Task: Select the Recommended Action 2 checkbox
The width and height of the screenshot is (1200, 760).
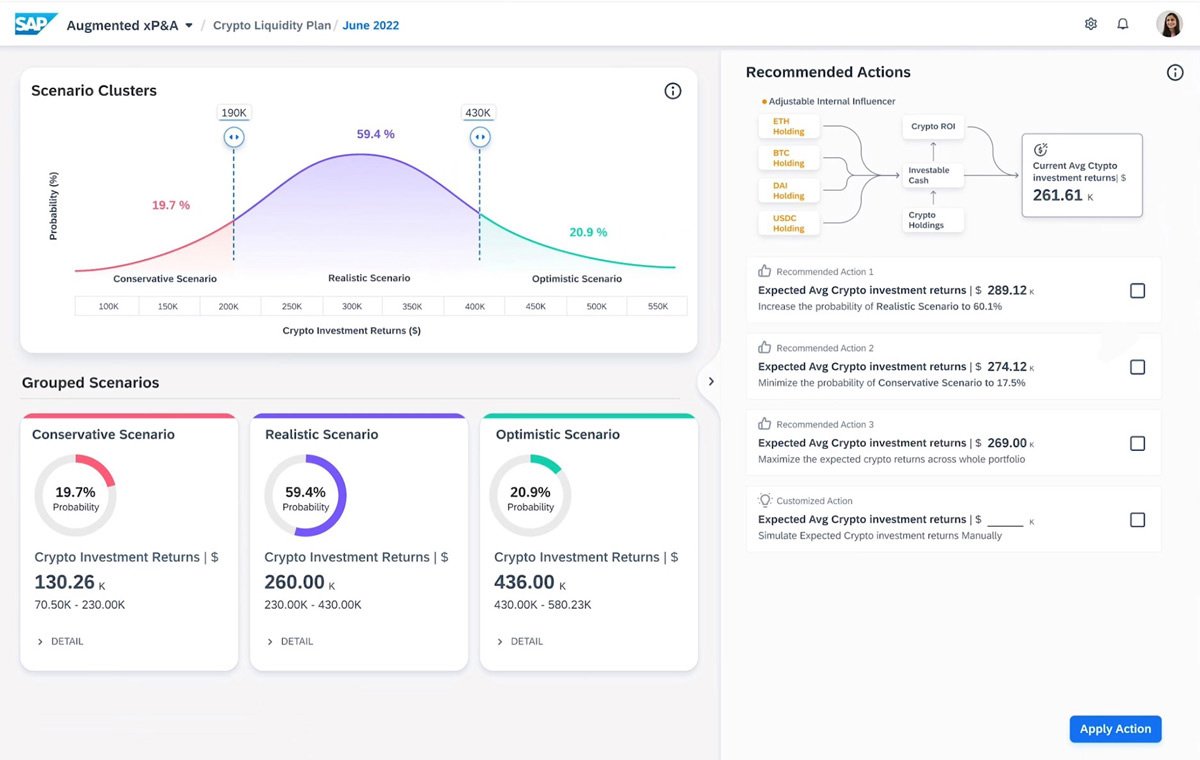Action: [x=1137, y=367]
